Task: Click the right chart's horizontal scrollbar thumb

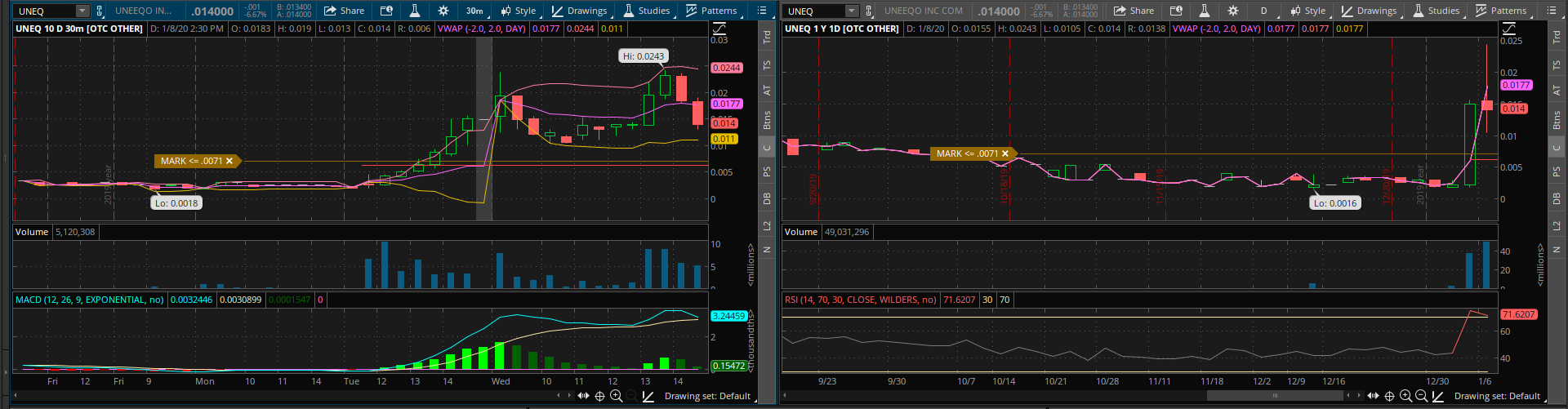Action: point(1275,396)
